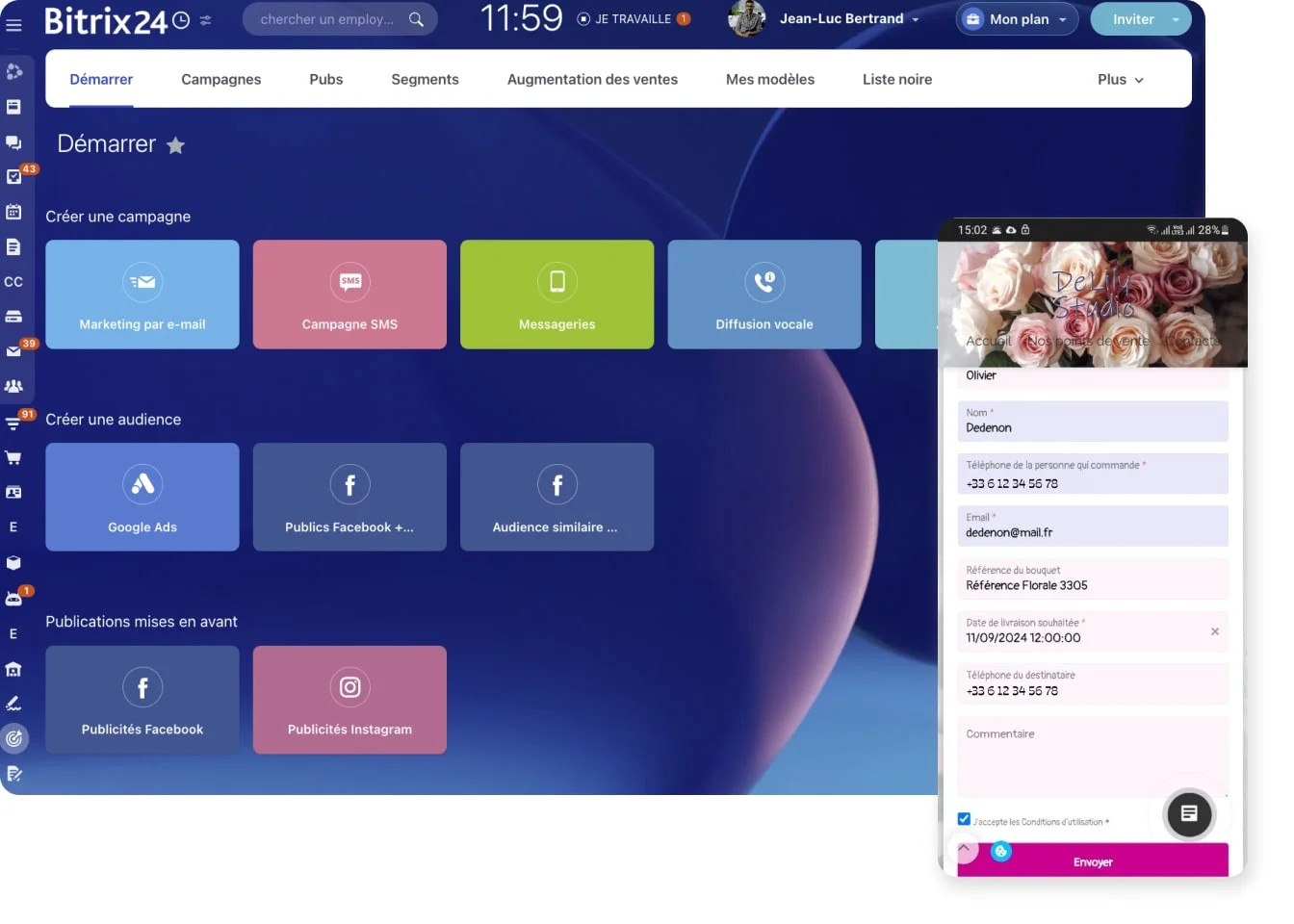The image size is (1294, 924).
Task: Open the floating chat widget on the mobile preview
Action: pos(1189,814)
